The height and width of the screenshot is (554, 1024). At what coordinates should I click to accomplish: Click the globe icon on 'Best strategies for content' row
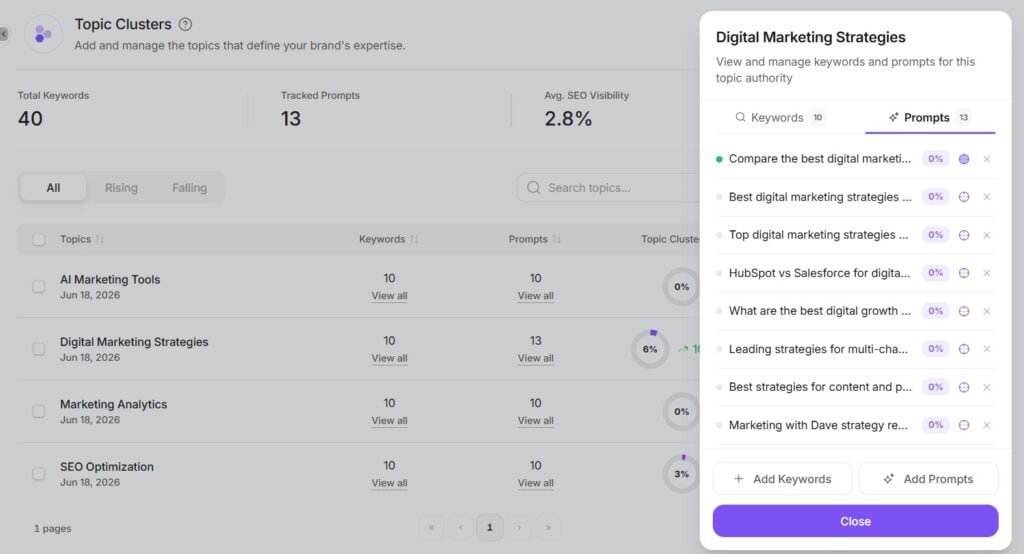964,387
